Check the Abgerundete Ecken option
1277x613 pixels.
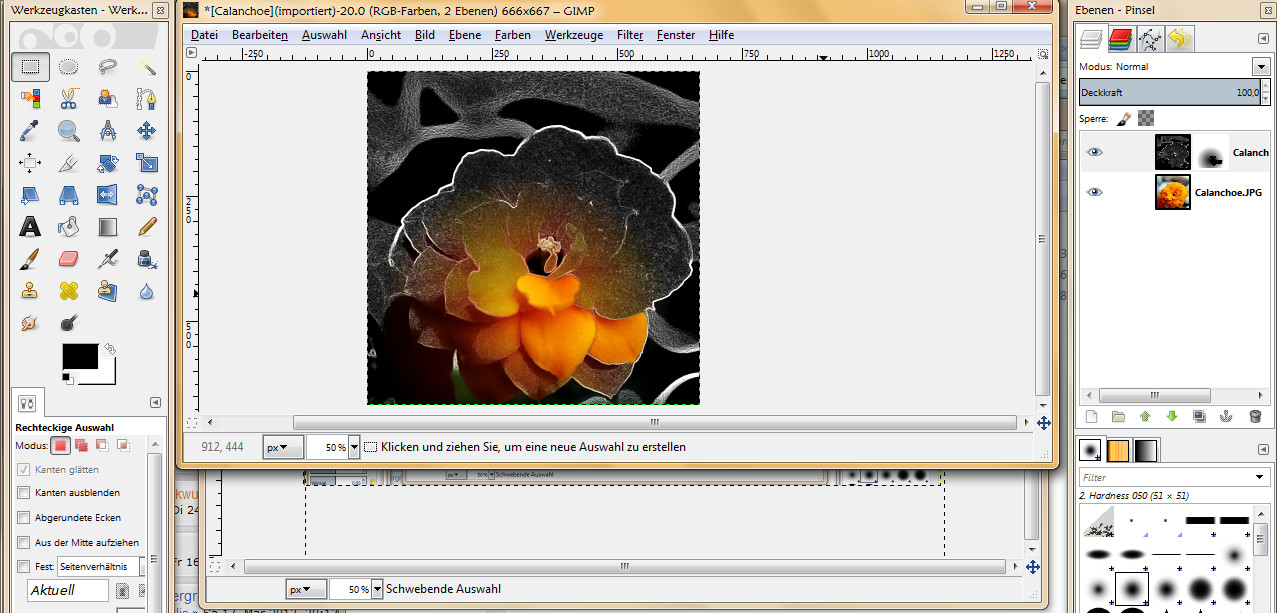[x=24, y=518]
